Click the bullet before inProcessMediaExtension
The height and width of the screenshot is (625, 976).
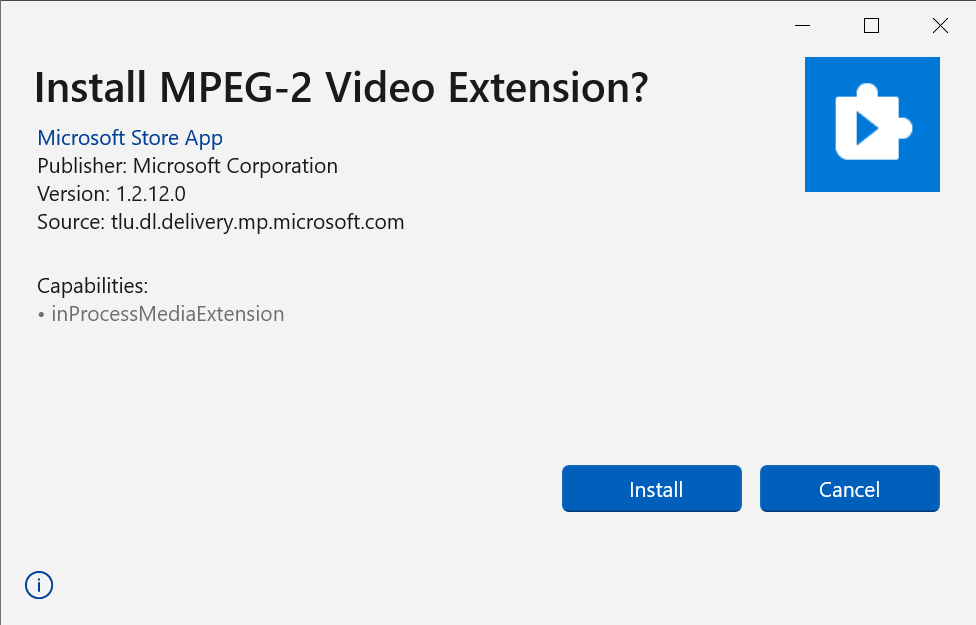tap(41, 315)
